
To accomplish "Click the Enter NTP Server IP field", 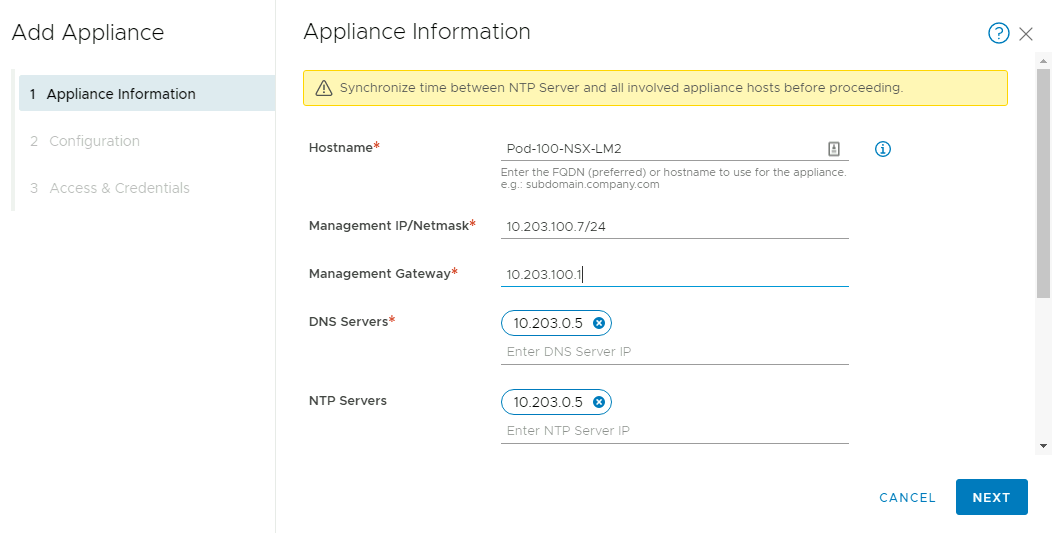I will pos(674,431).
